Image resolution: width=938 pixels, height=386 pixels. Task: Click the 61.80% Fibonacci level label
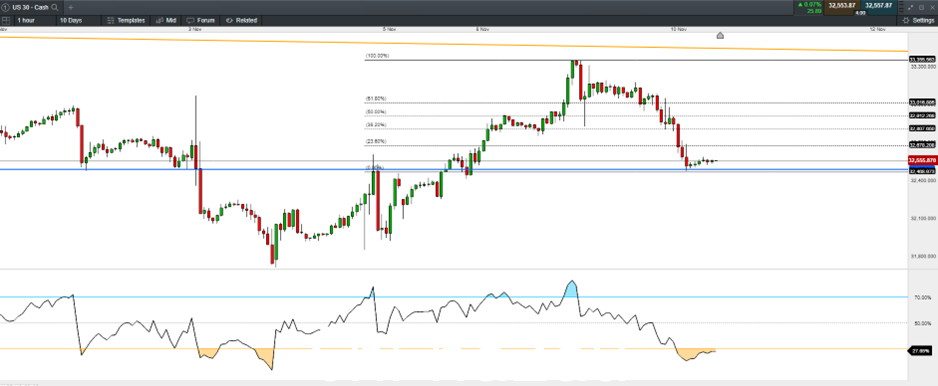click(376, 98)
